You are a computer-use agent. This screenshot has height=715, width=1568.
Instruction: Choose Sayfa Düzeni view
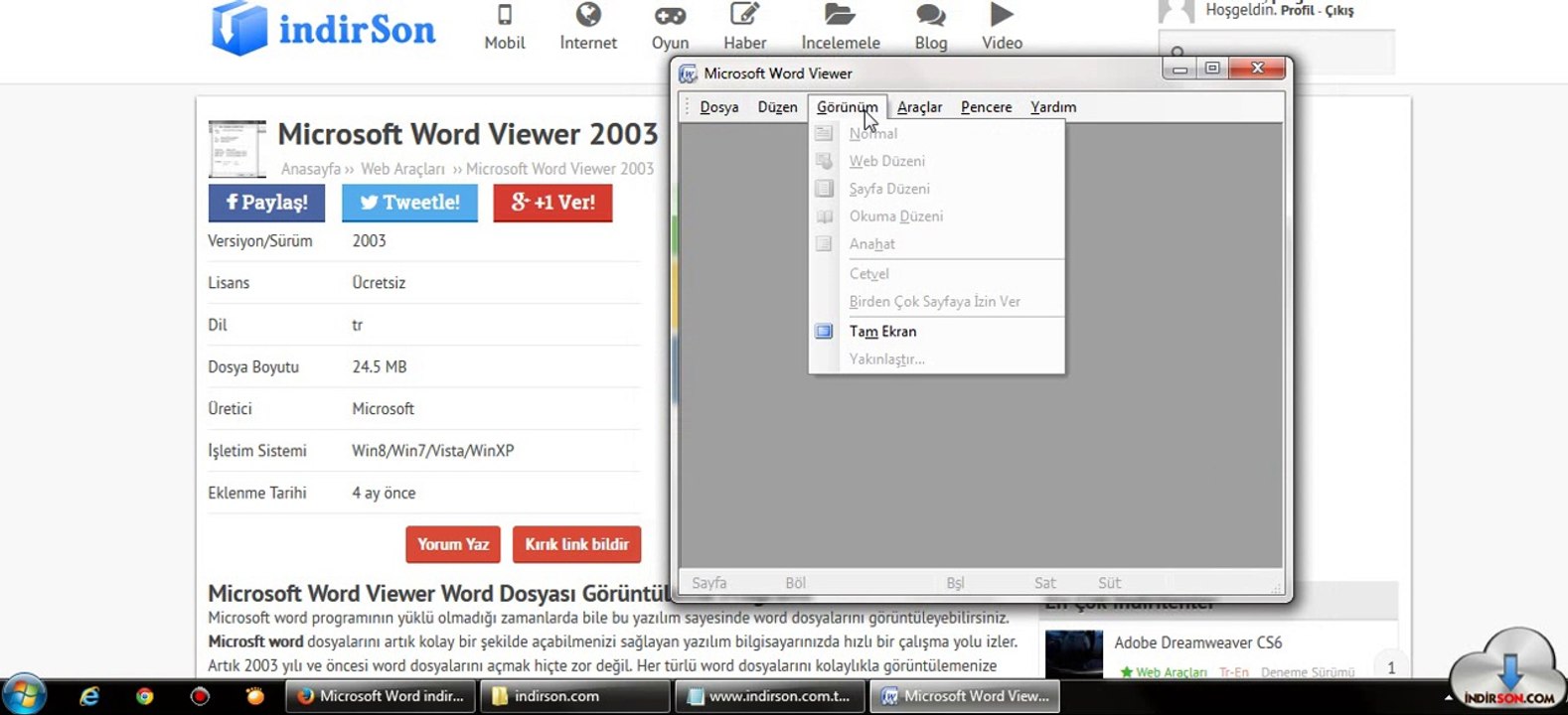coord(937,189)
